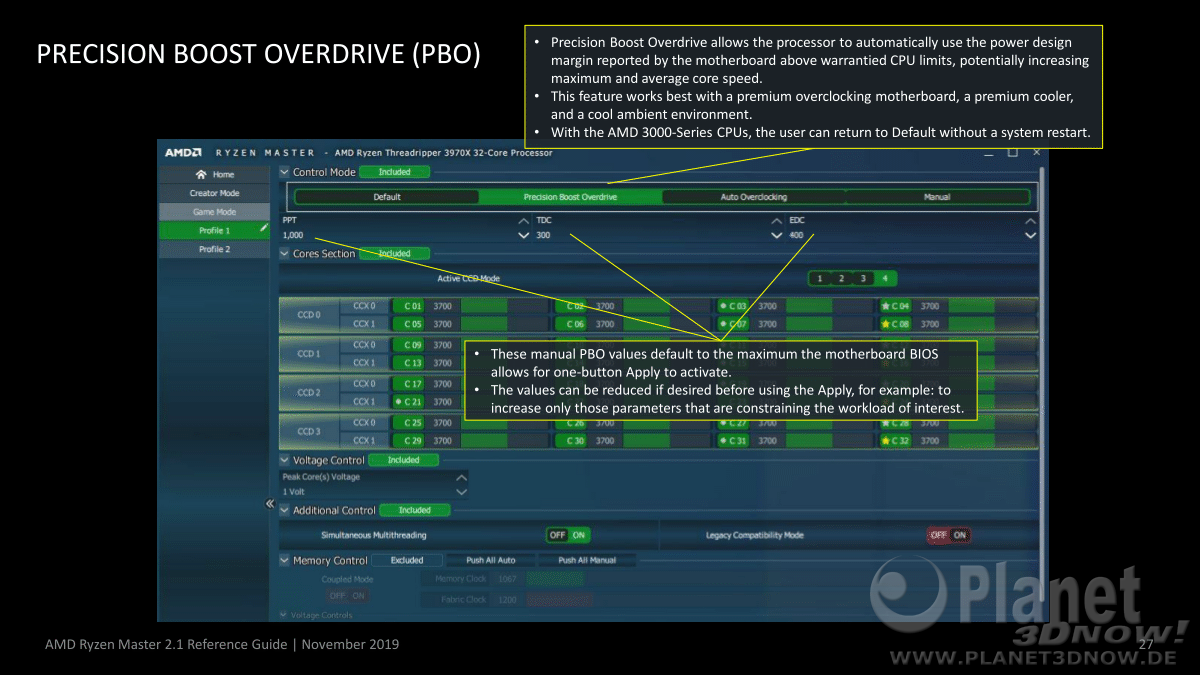Screen dimensions: 1200x675
Task: Select core C 05 button
Action: [410, 324]
